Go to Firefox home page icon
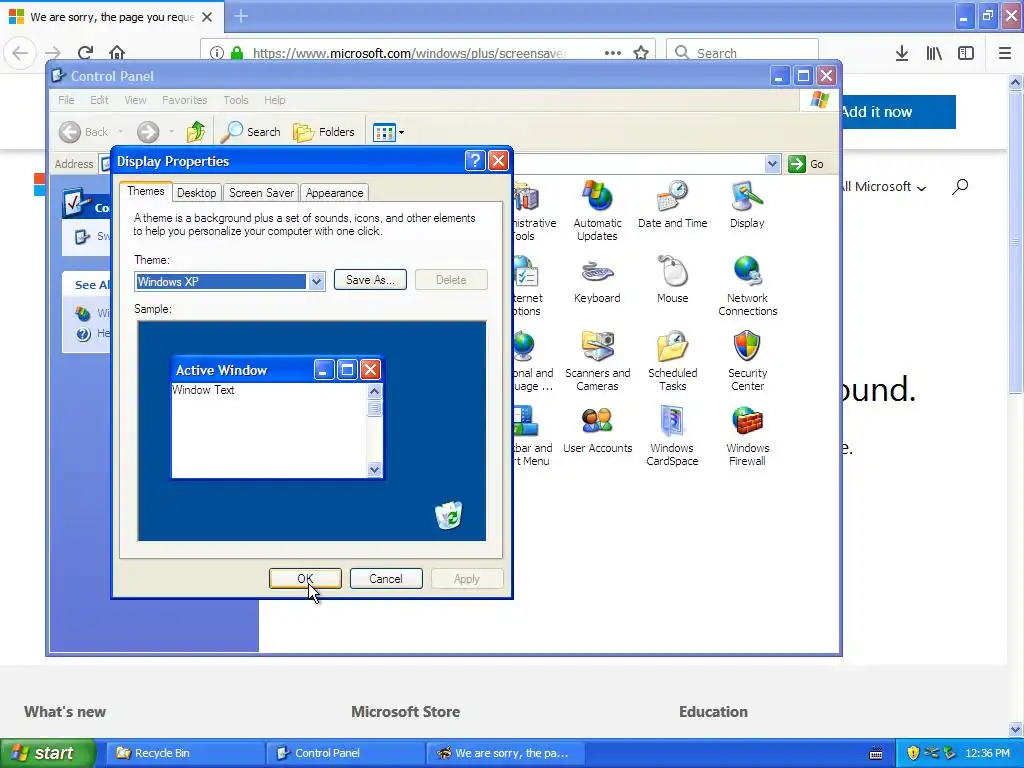Viewport: 1024px width, 768px height. pos(117,52)
